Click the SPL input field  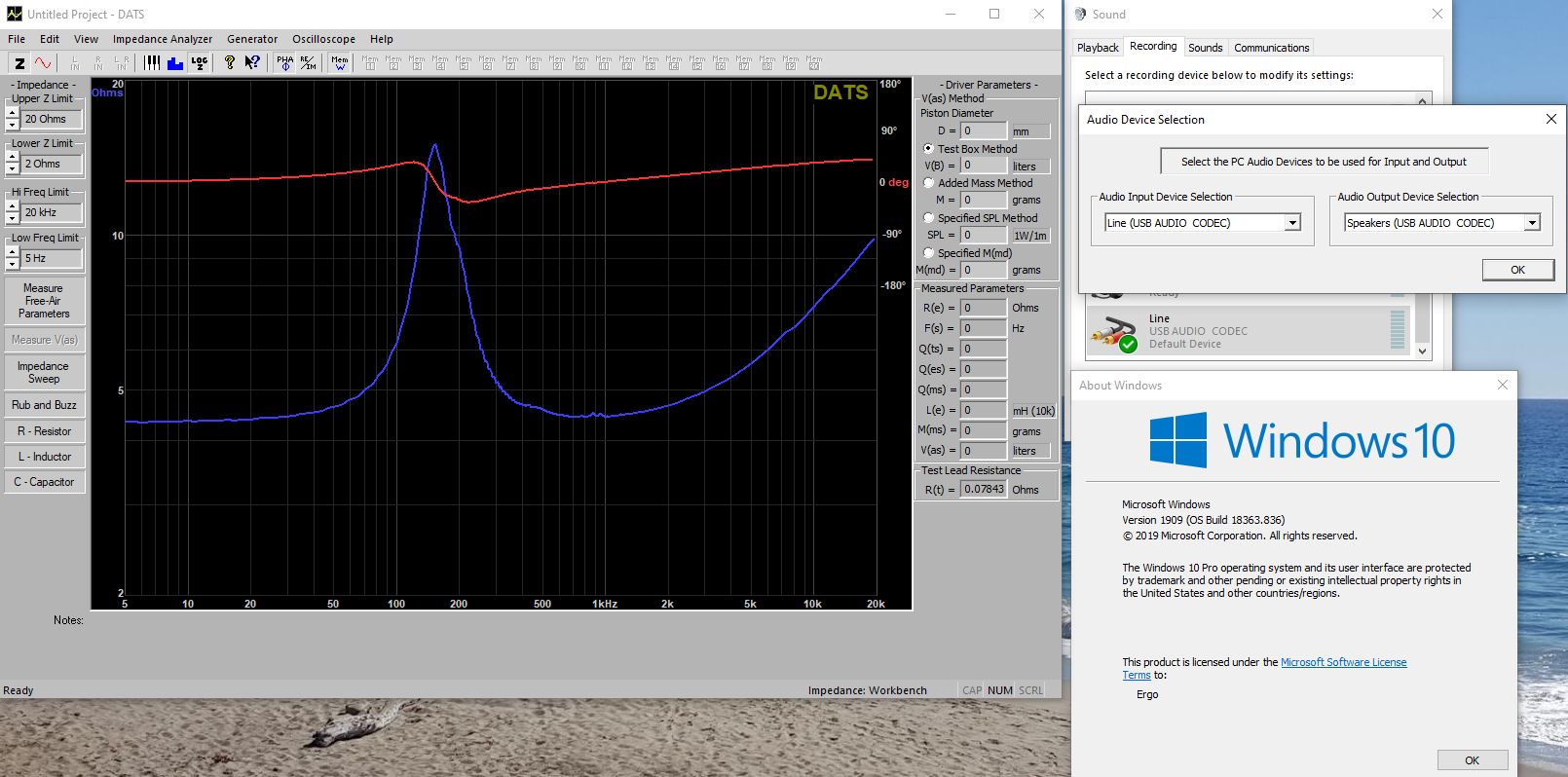984,235
